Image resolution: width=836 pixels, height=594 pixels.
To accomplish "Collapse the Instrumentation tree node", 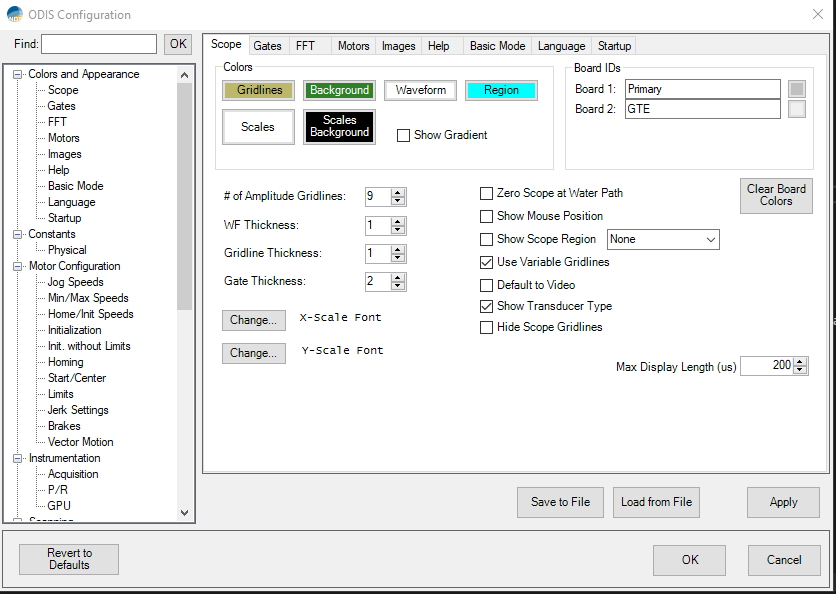I will tap(17, 458).
